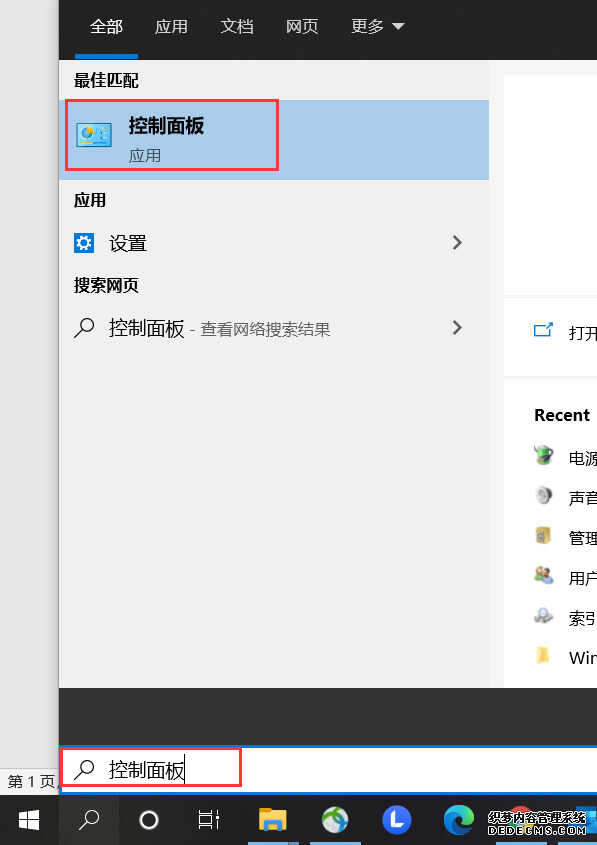The image size is (597, 845).
Task: Click the speaker sound icon under Recent
Action: coord(544,495)
